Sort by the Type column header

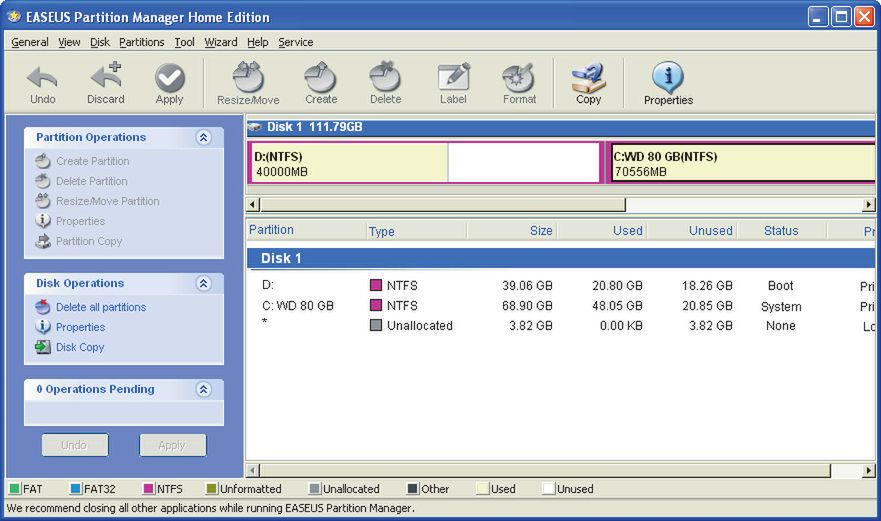(416, 230)
